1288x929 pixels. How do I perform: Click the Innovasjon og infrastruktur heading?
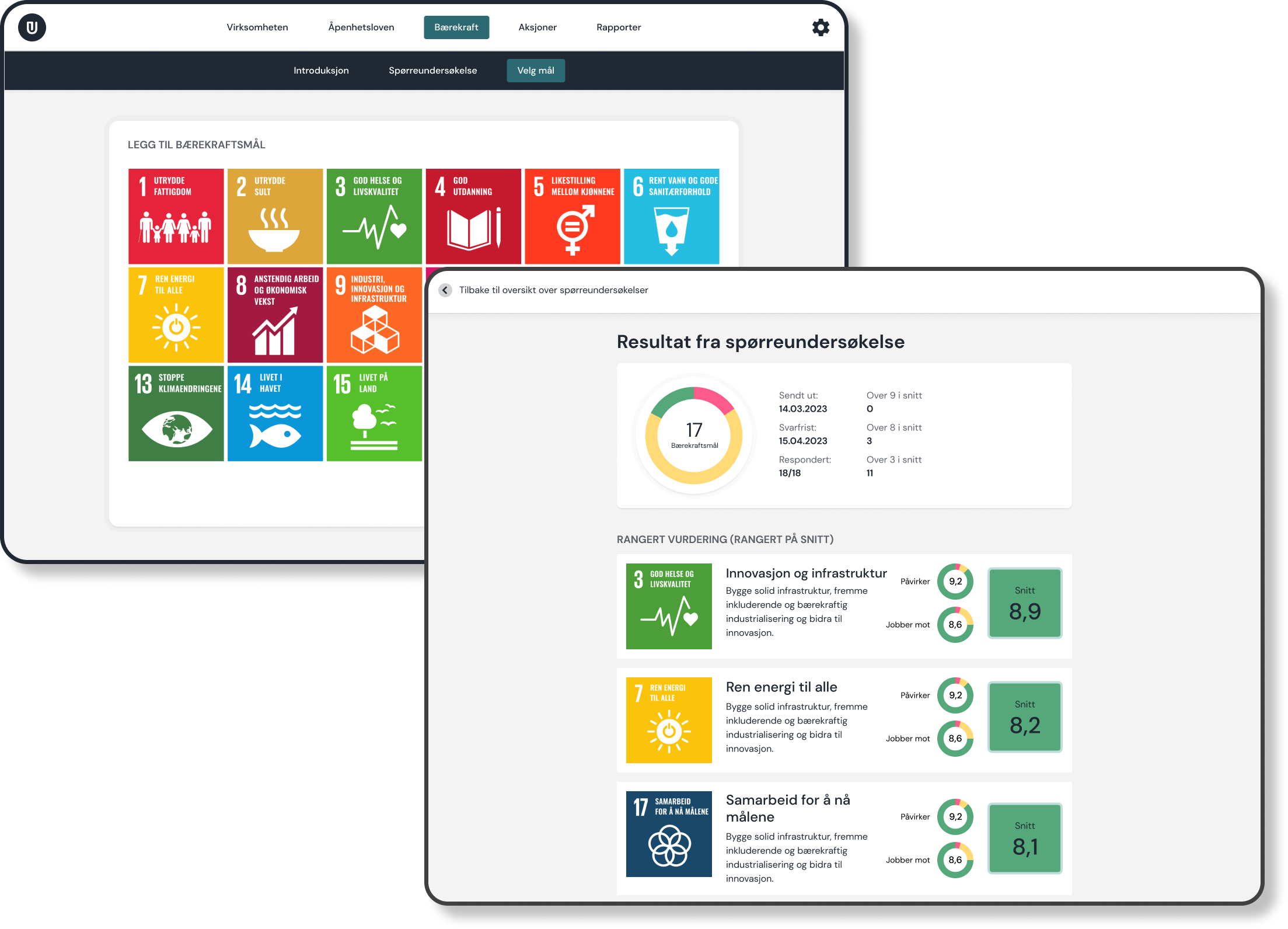pyautogui.click(x=806, y=573)
